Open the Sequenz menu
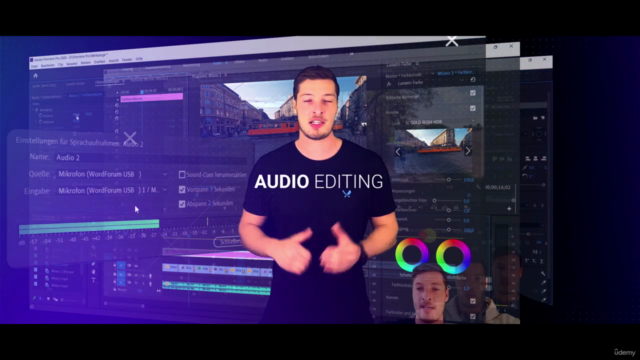Image resolution: width=640 pixels, height=360 pixels. [72, 64]
